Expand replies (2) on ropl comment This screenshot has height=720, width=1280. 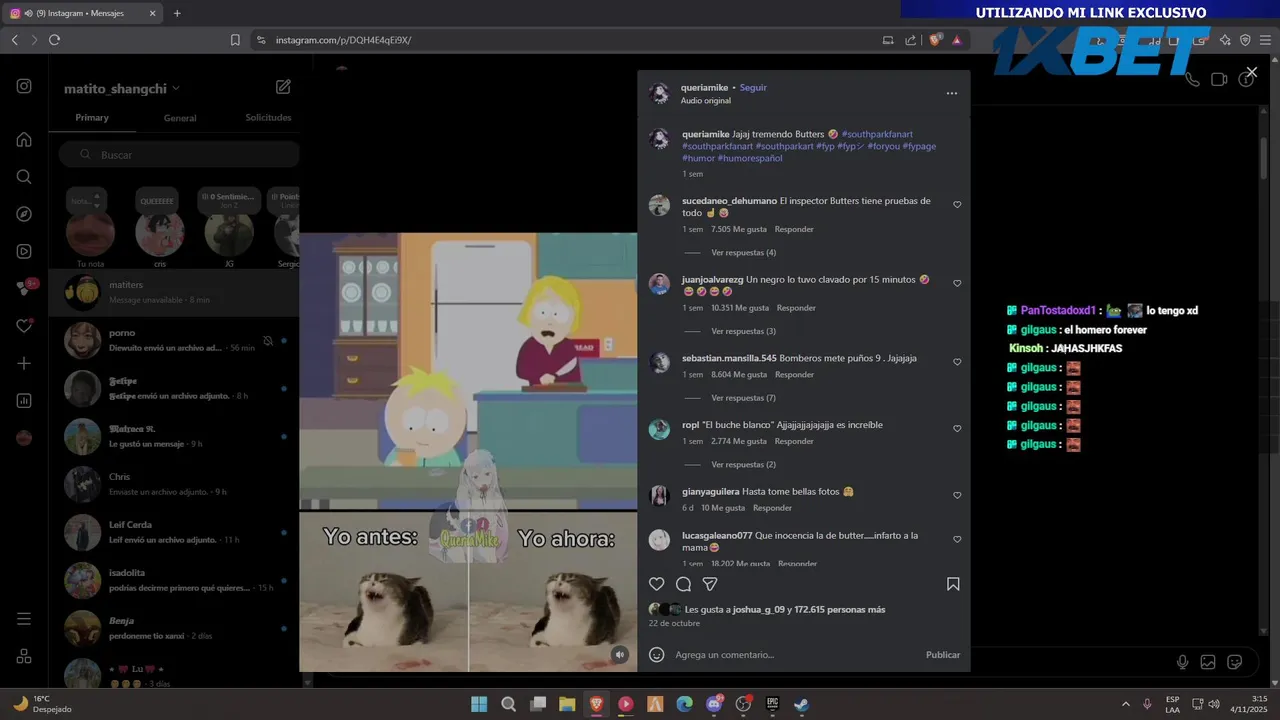click(x=743, y=465)
